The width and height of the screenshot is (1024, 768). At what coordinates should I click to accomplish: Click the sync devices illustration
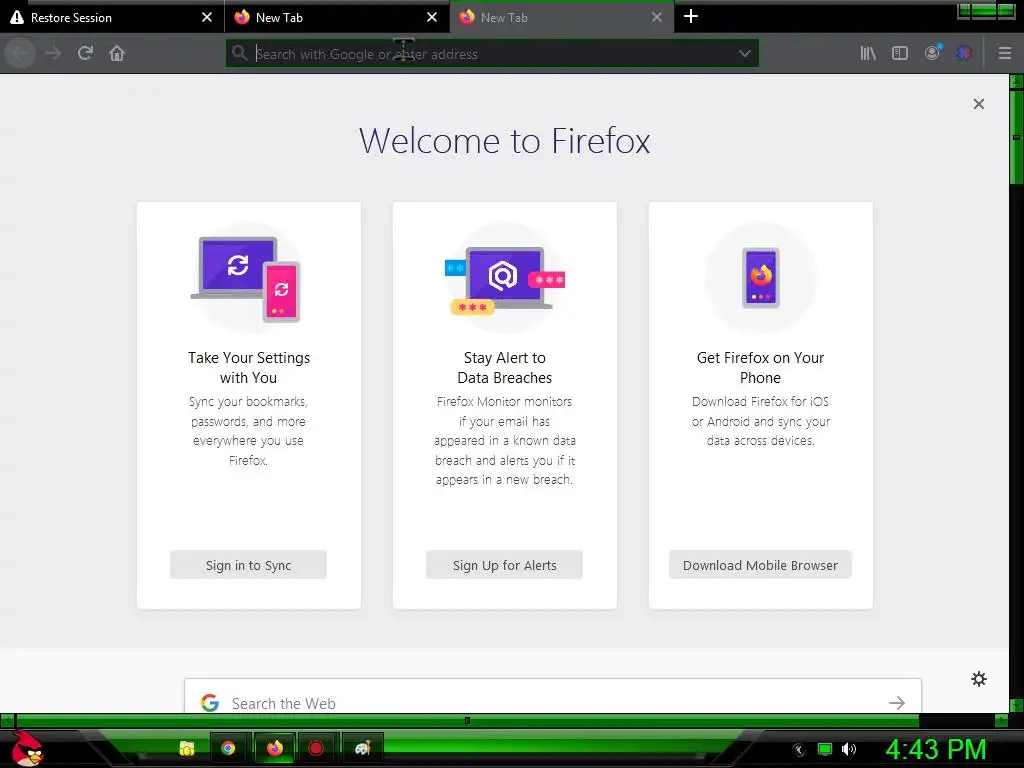[248, 279]
